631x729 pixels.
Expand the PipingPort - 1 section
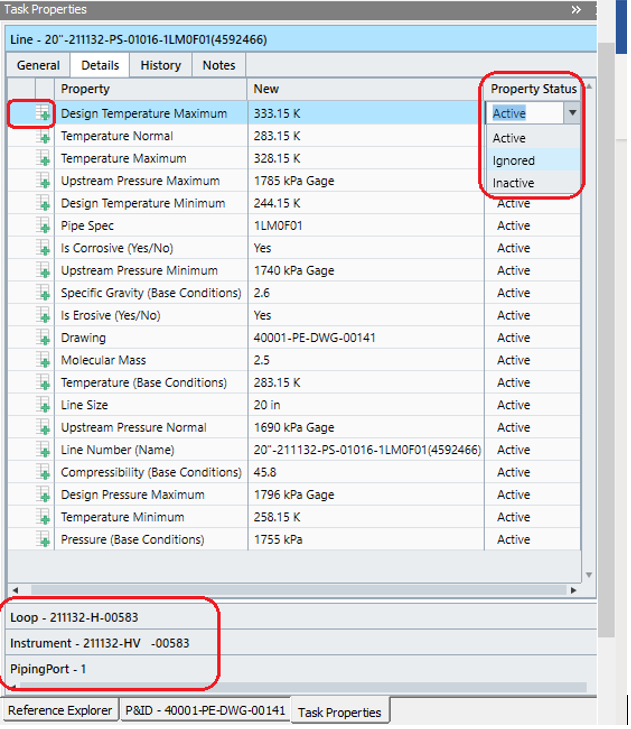click(x=48, y=668)
